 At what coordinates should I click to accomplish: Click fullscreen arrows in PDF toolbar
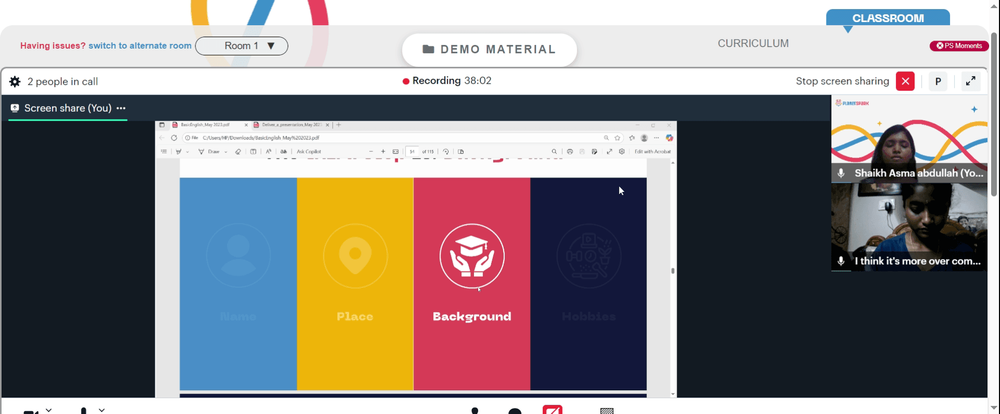click(x=609, y=151)
